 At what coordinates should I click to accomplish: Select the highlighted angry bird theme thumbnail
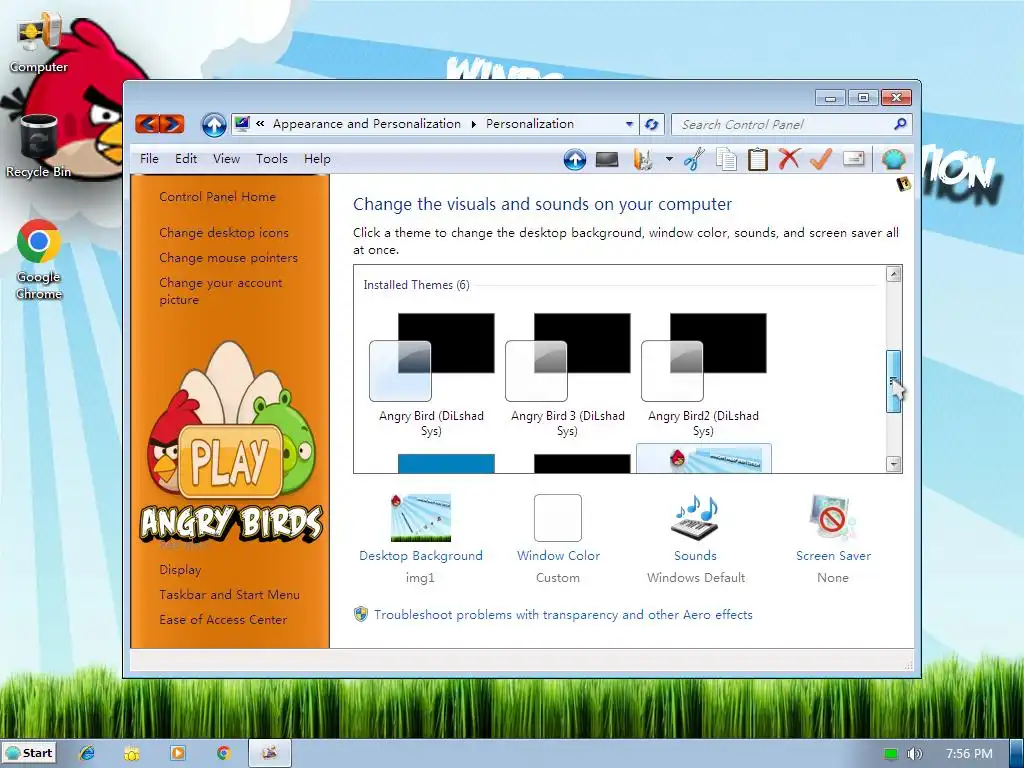[x=703, y=458]
